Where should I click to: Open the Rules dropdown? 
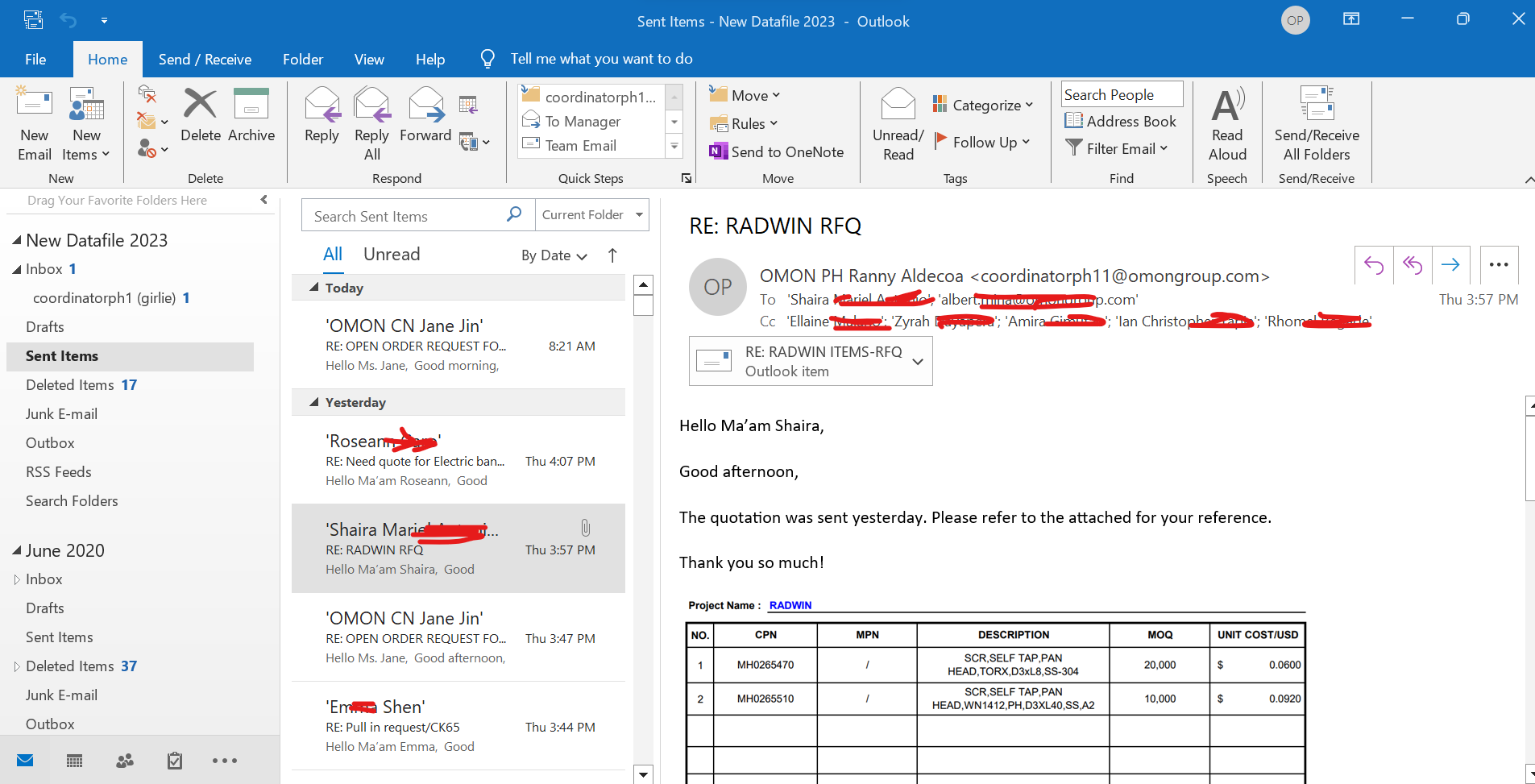coord(743,123)
